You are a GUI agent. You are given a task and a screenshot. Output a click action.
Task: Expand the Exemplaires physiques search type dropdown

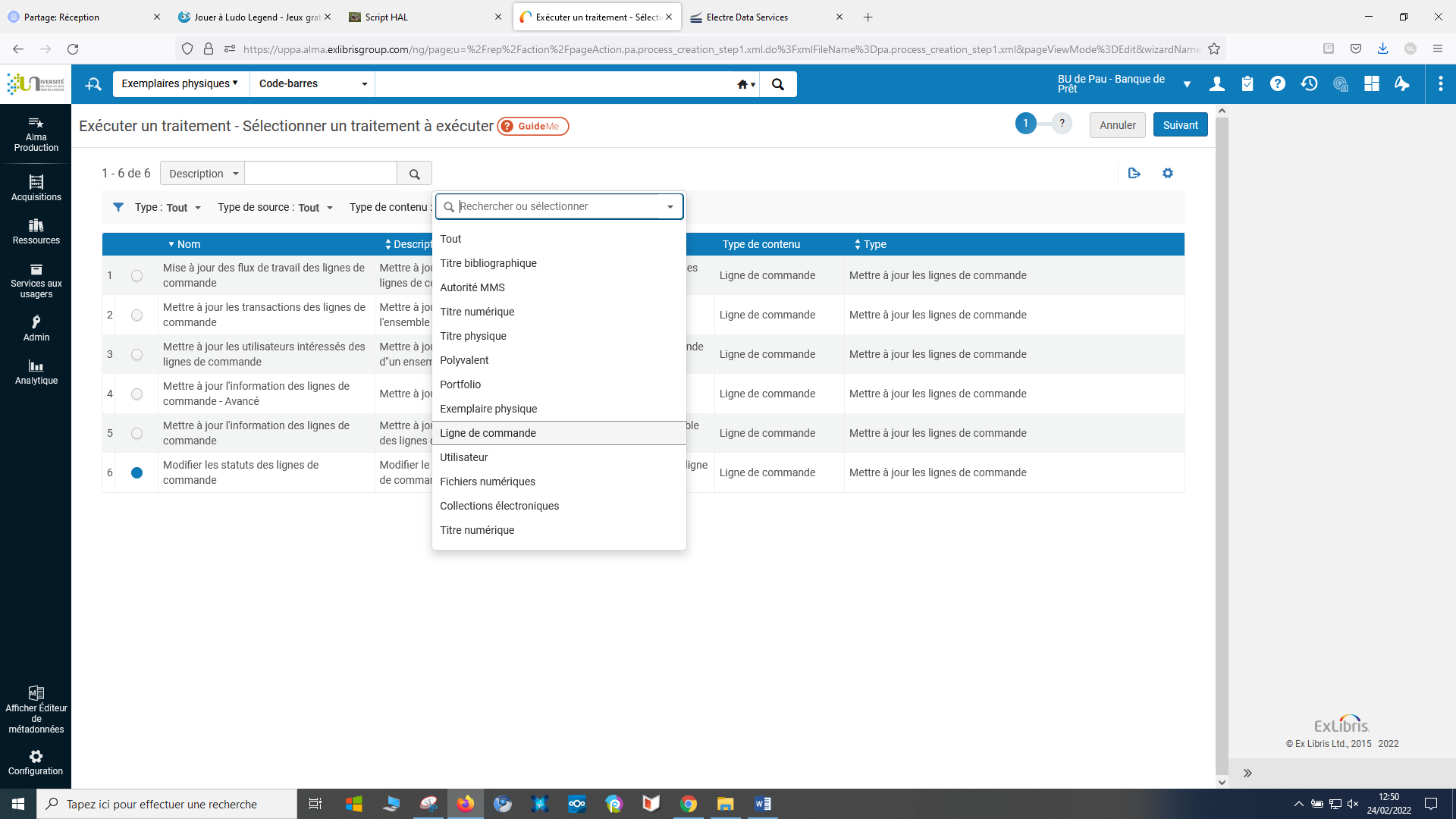(180, 83)
